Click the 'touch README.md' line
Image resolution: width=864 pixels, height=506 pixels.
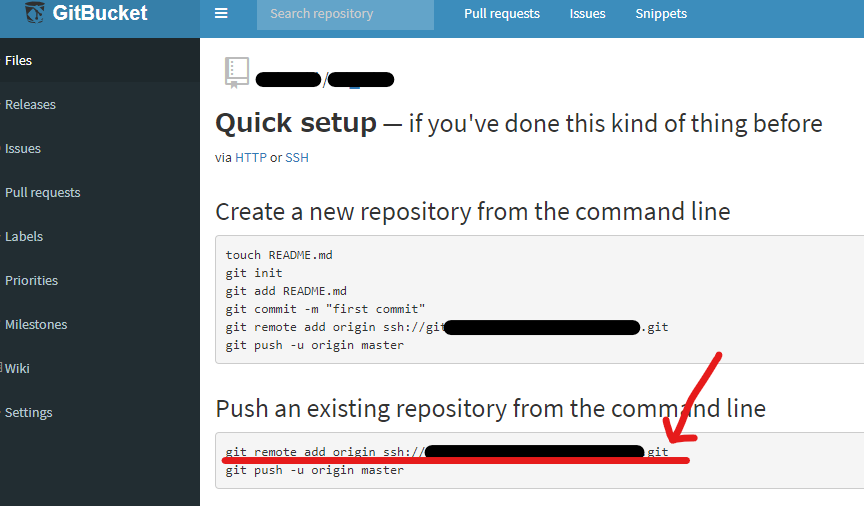279,255
